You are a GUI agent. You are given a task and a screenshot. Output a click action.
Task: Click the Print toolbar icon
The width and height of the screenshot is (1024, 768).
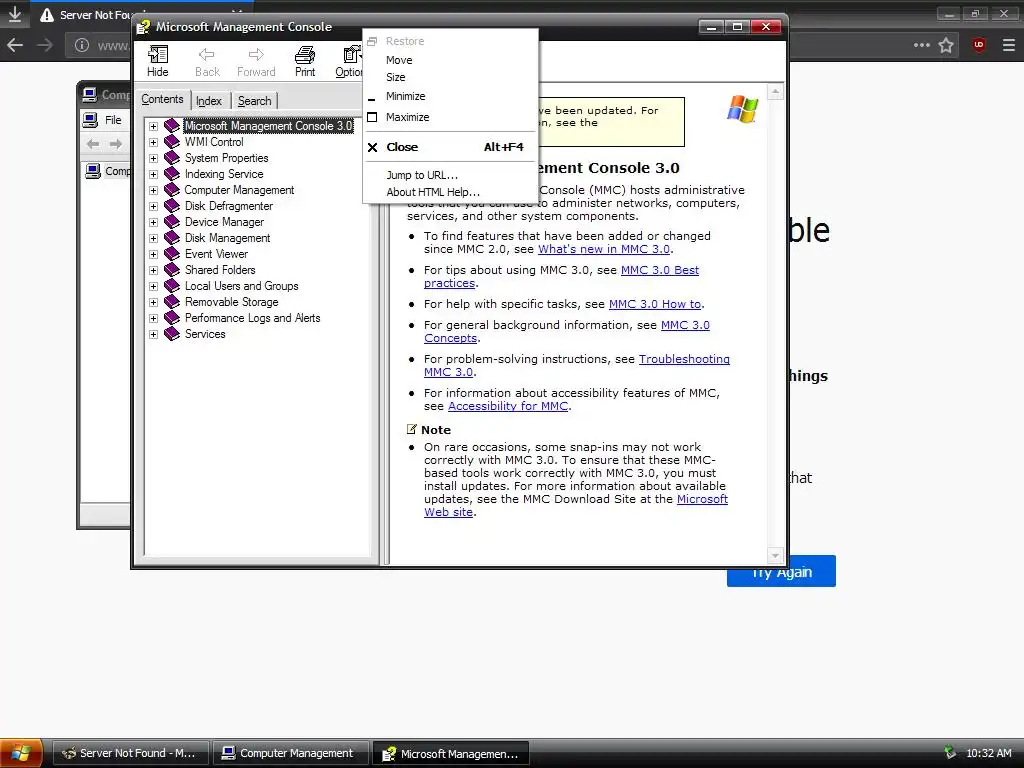pos(304,61)
